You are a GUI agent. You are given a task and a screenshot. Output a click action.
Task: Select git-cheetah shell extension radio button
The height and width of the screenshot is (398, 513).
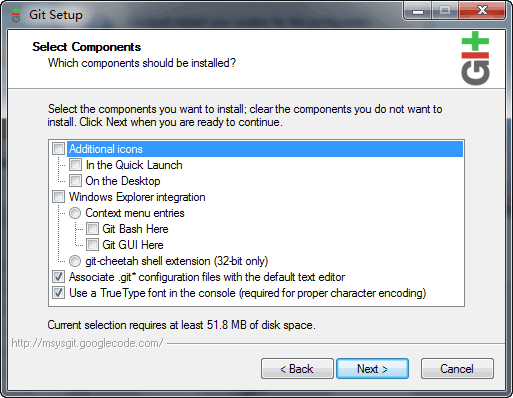click(x=75, y=261)
